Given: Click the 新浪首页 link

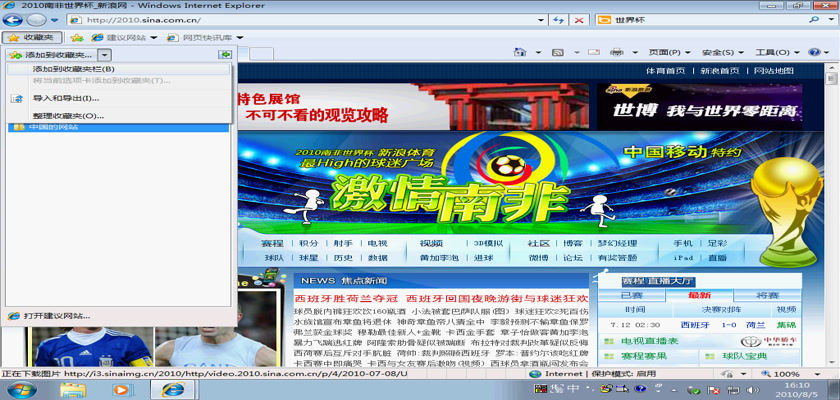Looking at the screenshot, I should [x=720, y=71].
